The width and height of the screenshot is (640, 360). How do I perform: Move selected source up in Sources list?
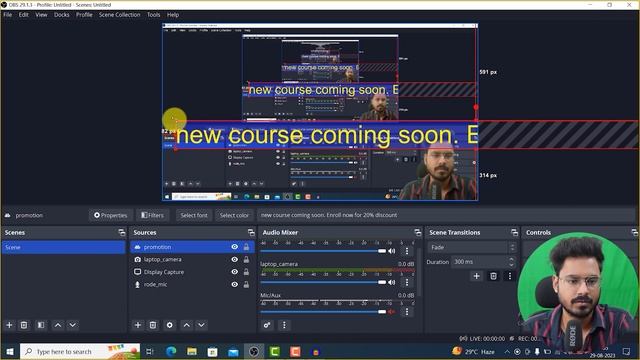pyautogui.click(x=187, y=325)
